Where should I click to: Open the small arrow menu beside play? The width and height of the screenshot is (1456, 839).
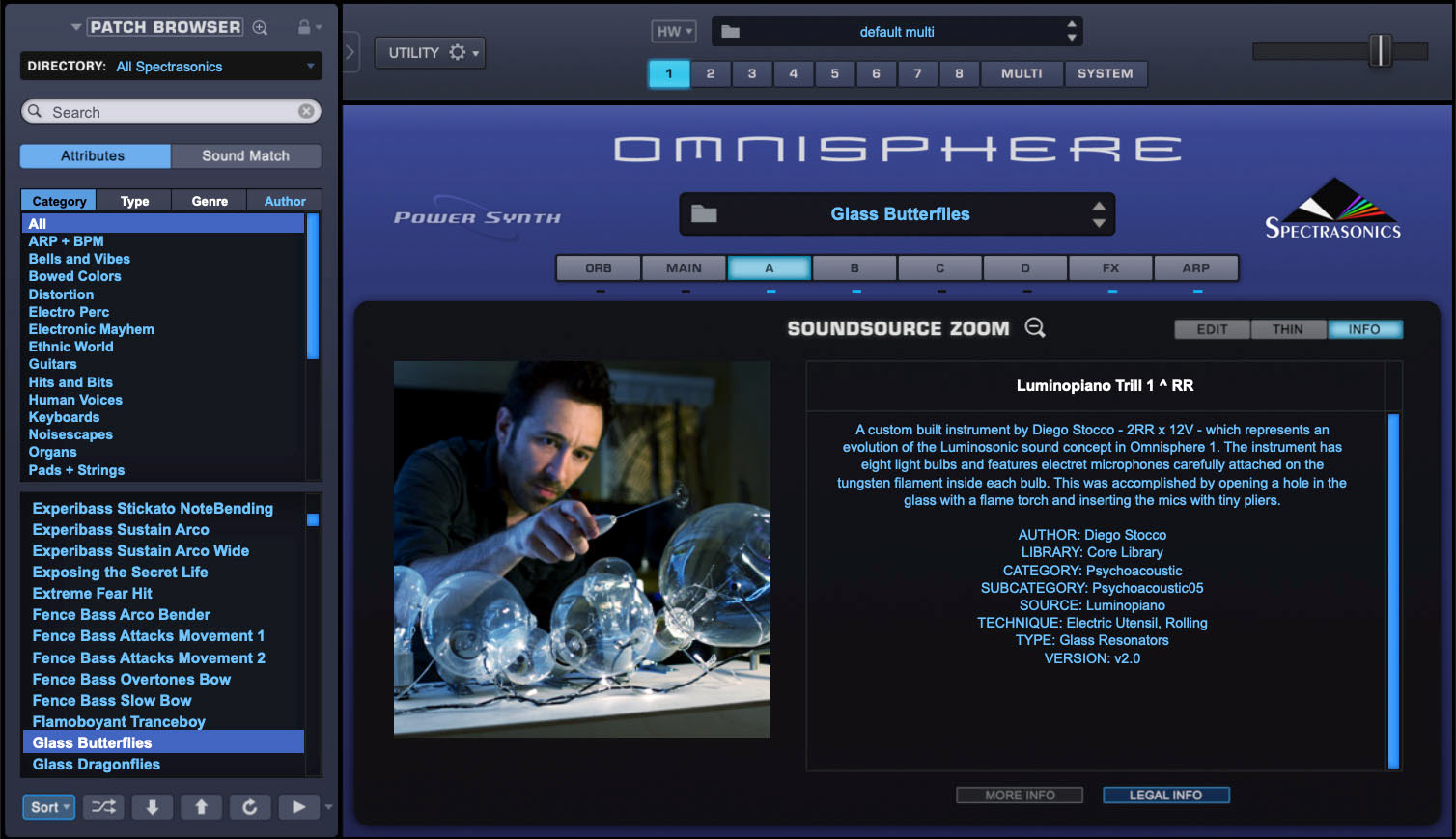329,807
